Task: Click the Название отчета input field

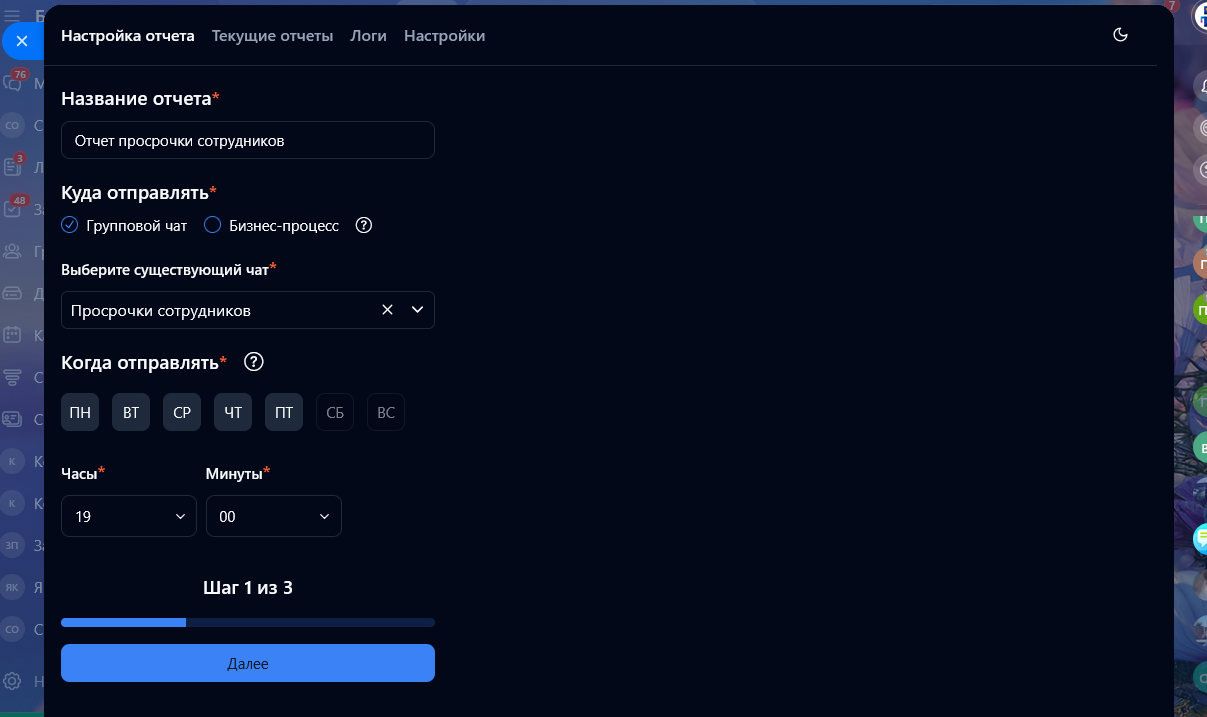Action: pos(248,141)
